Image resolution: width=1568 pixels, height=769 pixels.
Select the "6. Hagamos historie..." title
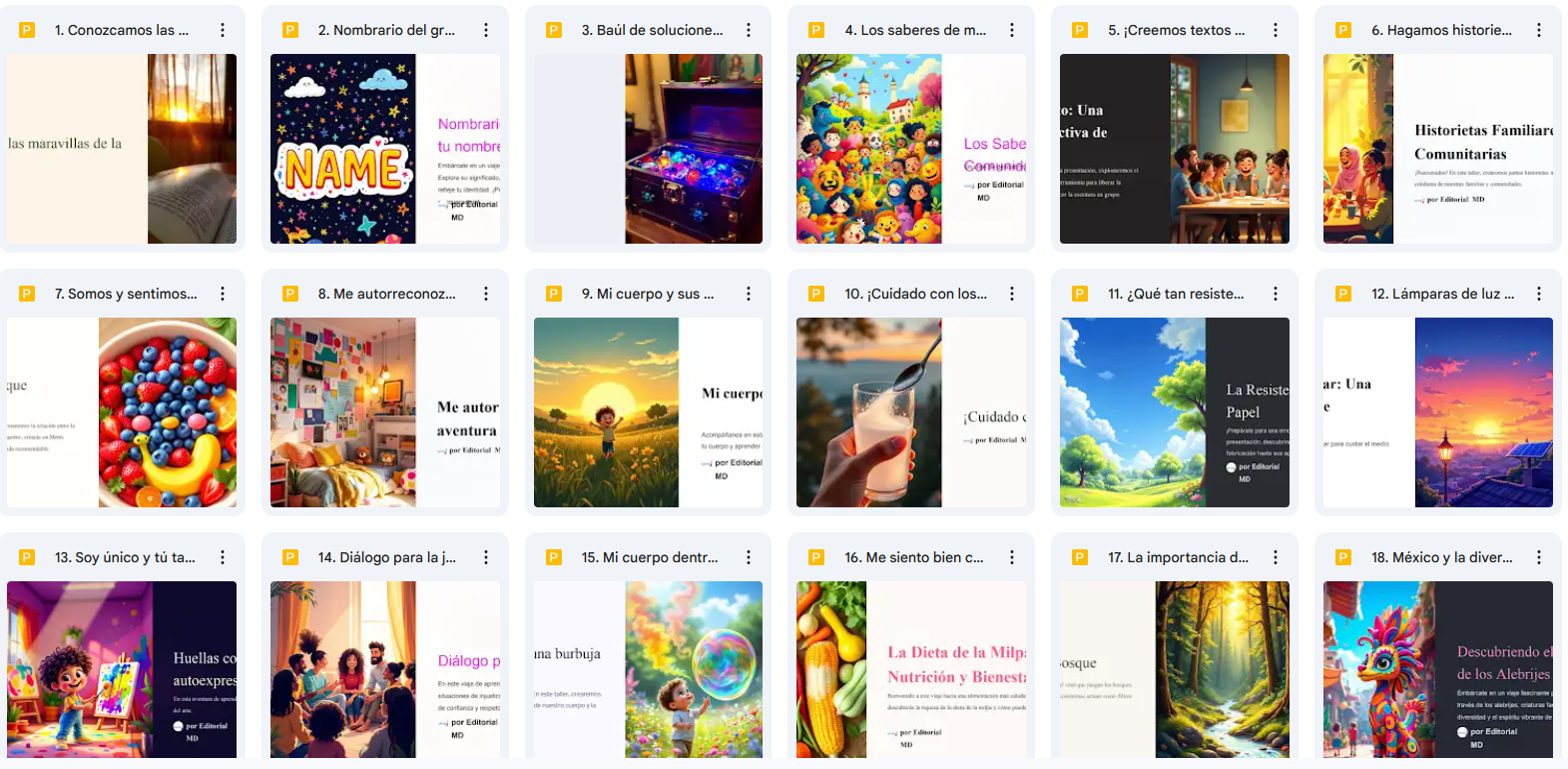pos(1441,30)
